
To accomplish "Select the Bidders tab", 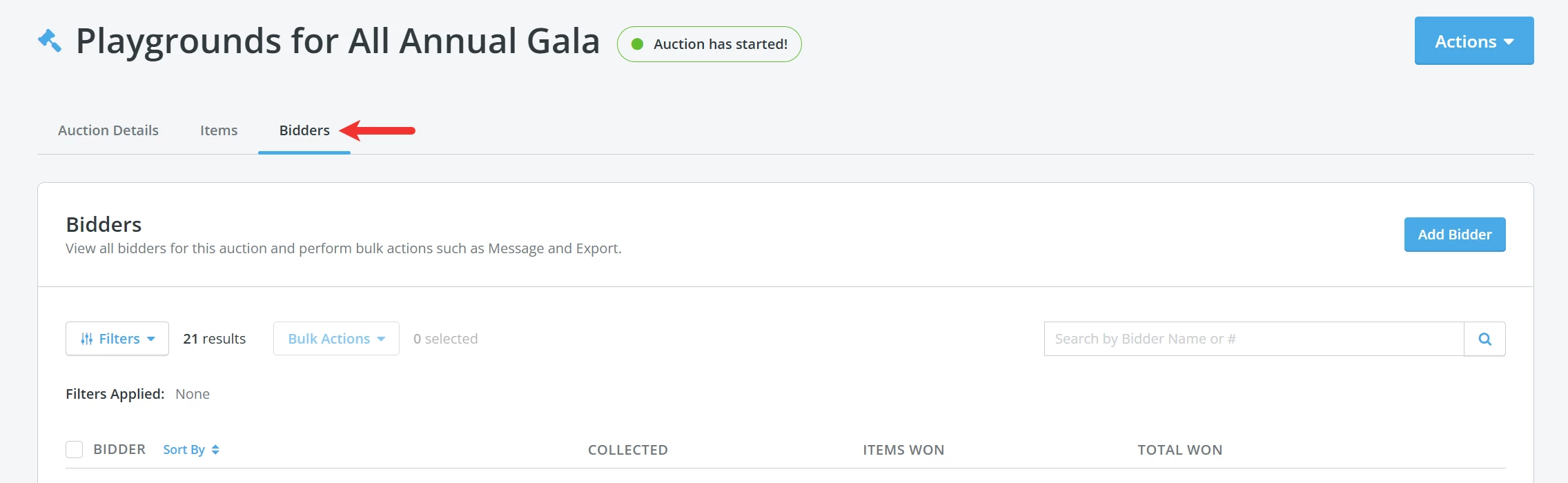I will coord(304,130).
